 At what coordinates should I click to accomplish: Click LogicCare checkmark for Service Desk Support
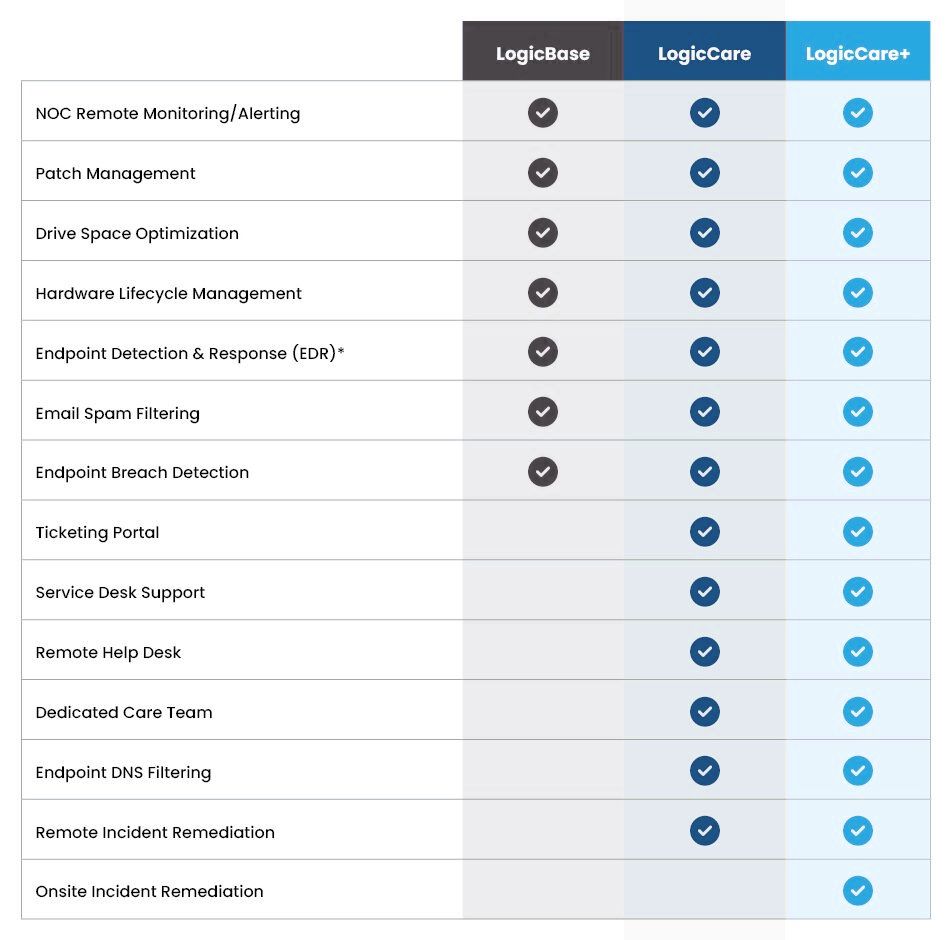point(705,592)
